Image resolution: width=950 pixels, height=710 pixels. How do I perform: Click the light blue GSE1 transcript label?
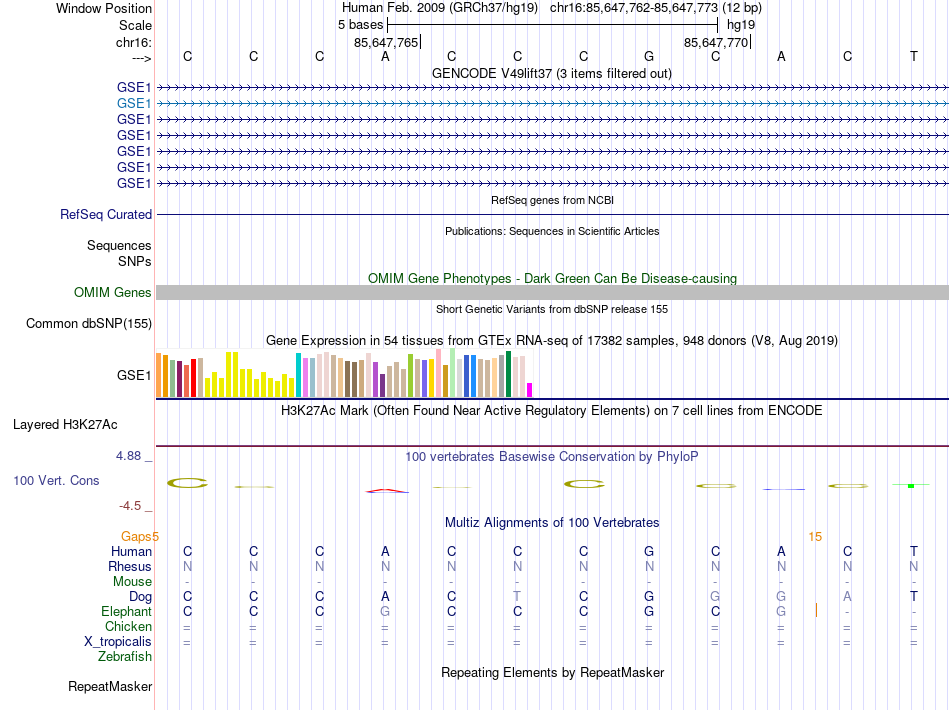[x=134, y=104]
